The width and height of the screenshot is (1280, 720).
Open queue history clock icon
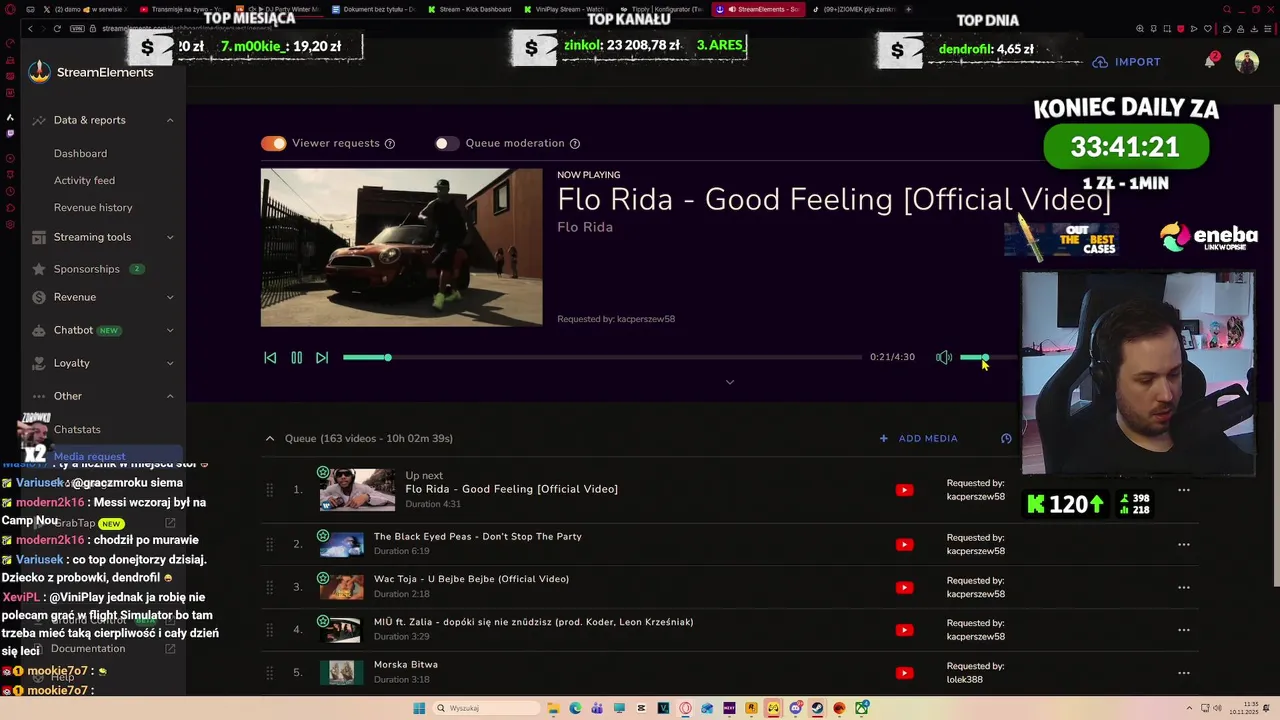(1006, 439)
